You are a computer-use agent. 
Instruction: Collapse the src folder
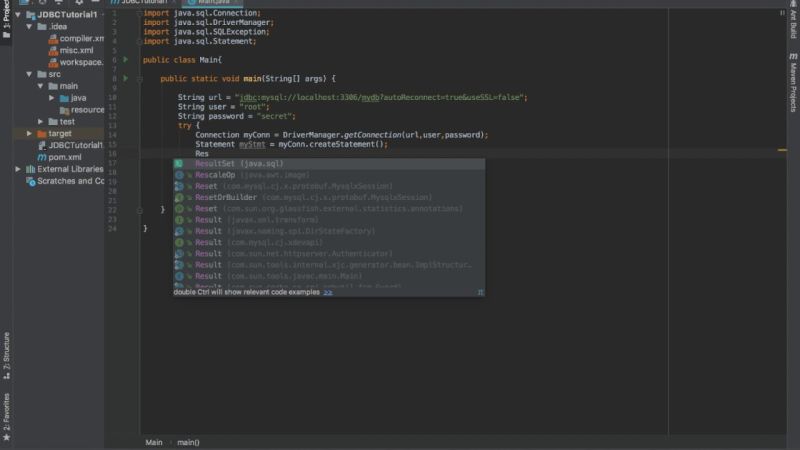pyautogui.click(x=29, y=74)
